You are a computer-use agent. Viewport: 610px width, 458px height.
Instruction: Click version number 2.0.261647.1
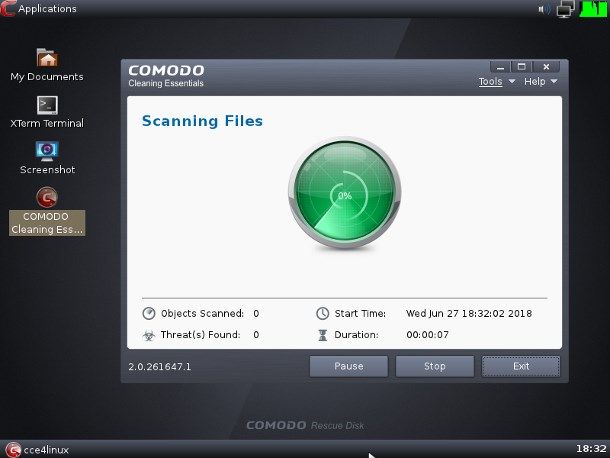[x=160, y=367]
